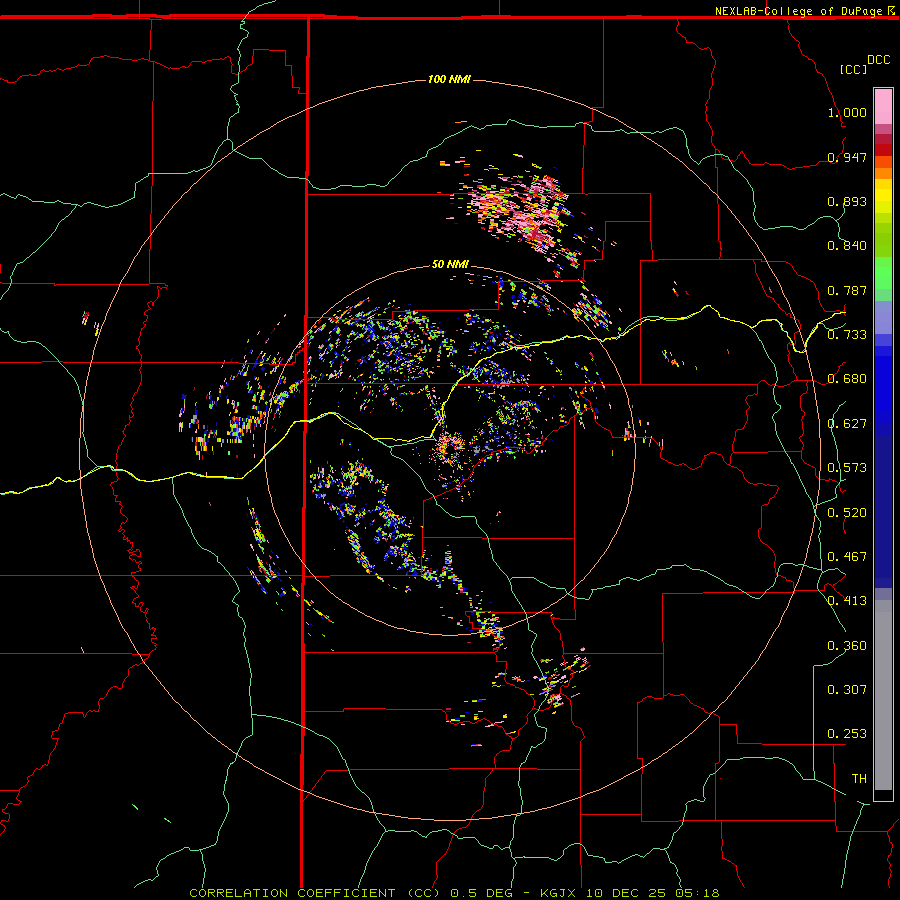
Task: Select the 0.627 scale value
Action: 847,424
